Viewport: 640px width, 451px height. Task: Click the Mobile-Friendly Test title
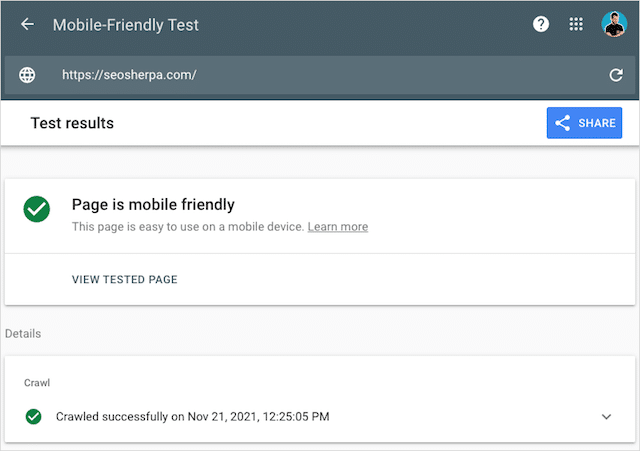coord(125,25)
